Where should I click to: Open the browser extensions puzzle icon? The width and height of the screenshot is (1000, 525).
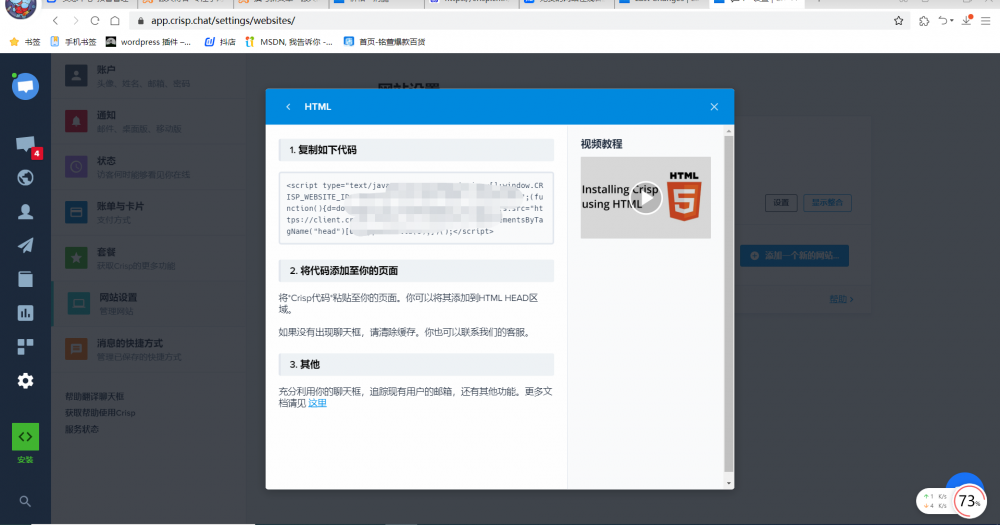pos(924,20)
